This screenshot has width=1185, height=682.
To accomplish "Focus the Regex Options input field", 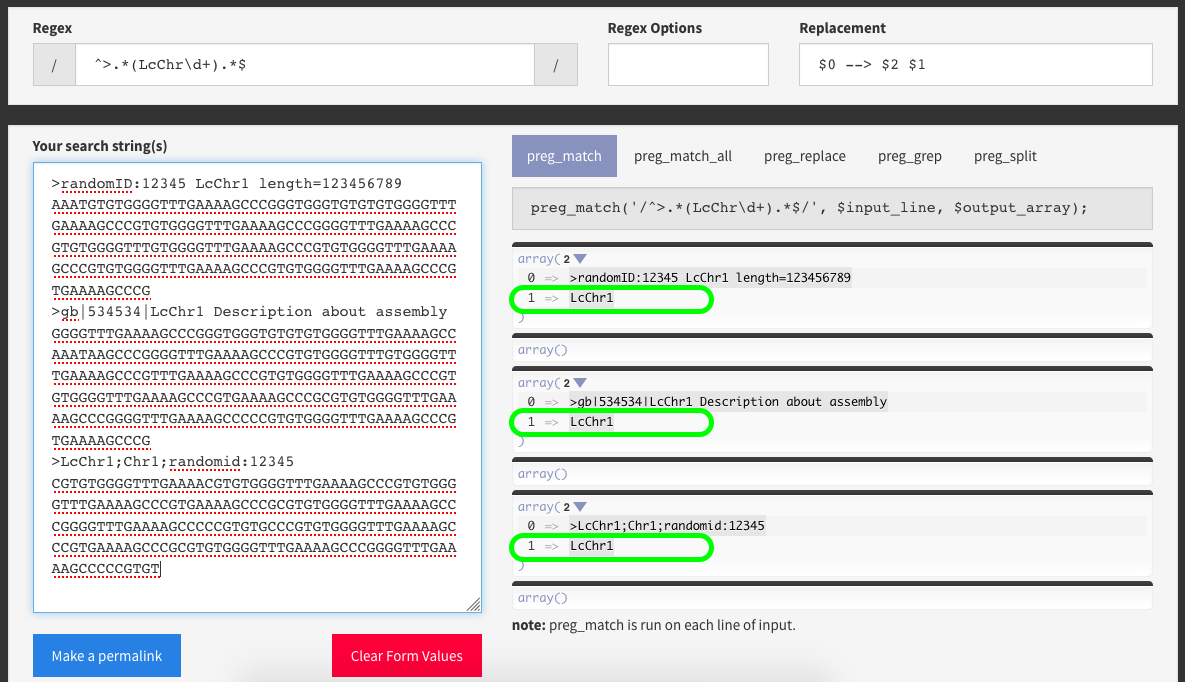I will [688, 65].
